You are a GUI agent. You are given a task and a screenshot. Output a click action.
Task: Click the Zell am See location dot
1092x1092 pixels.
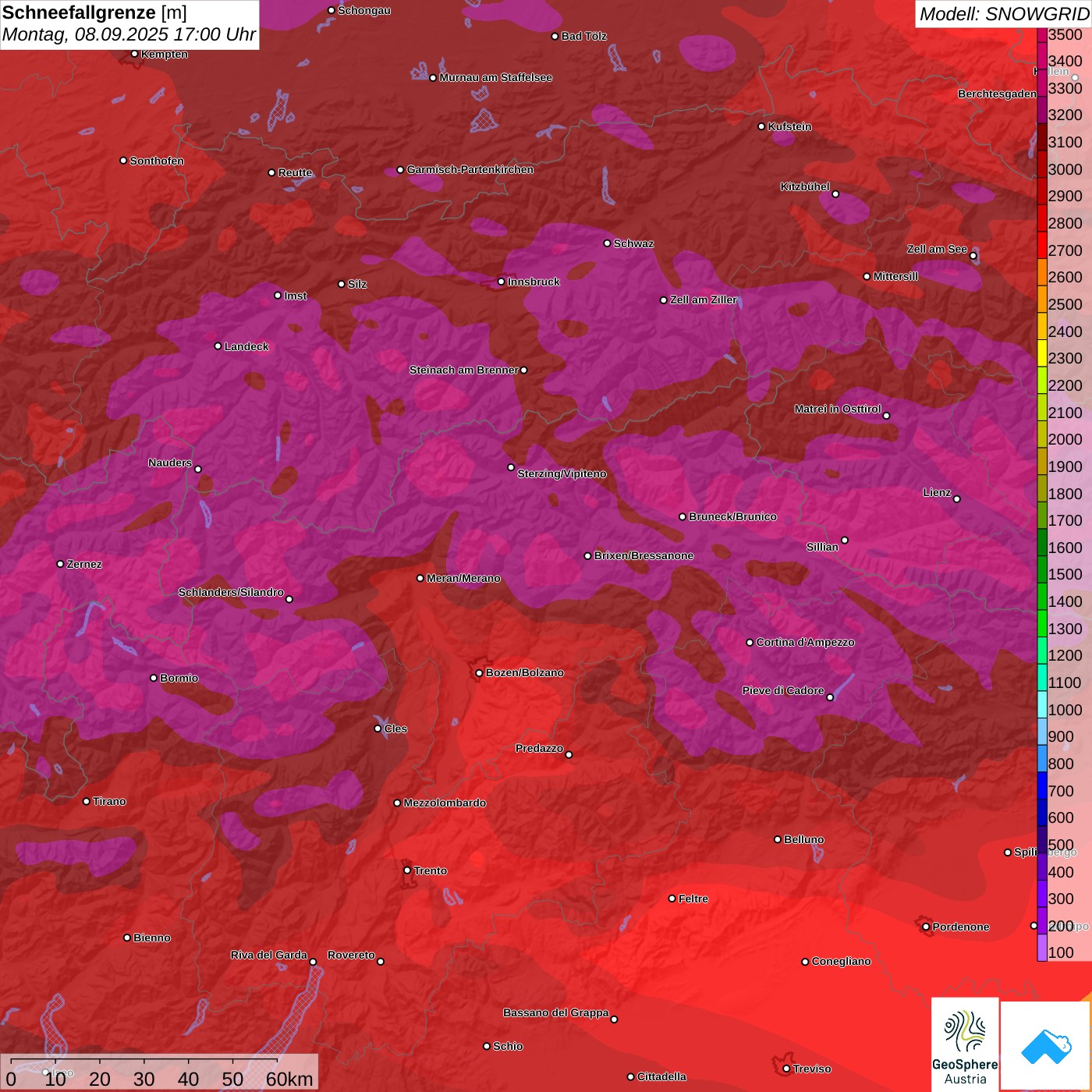pyautogui.click(x=973, y=256)
